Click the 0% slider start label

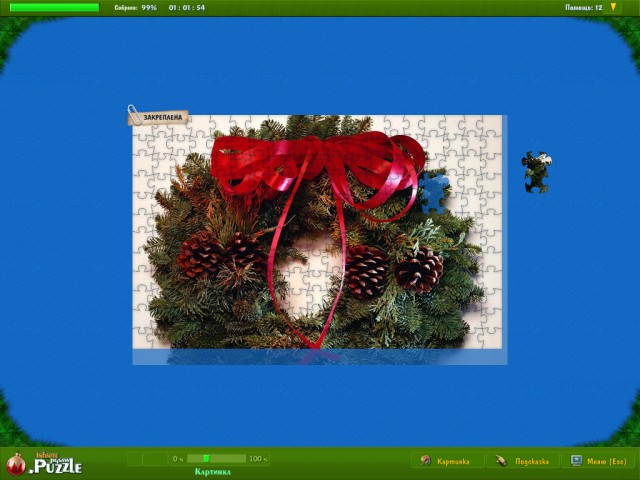coord(178,459)
